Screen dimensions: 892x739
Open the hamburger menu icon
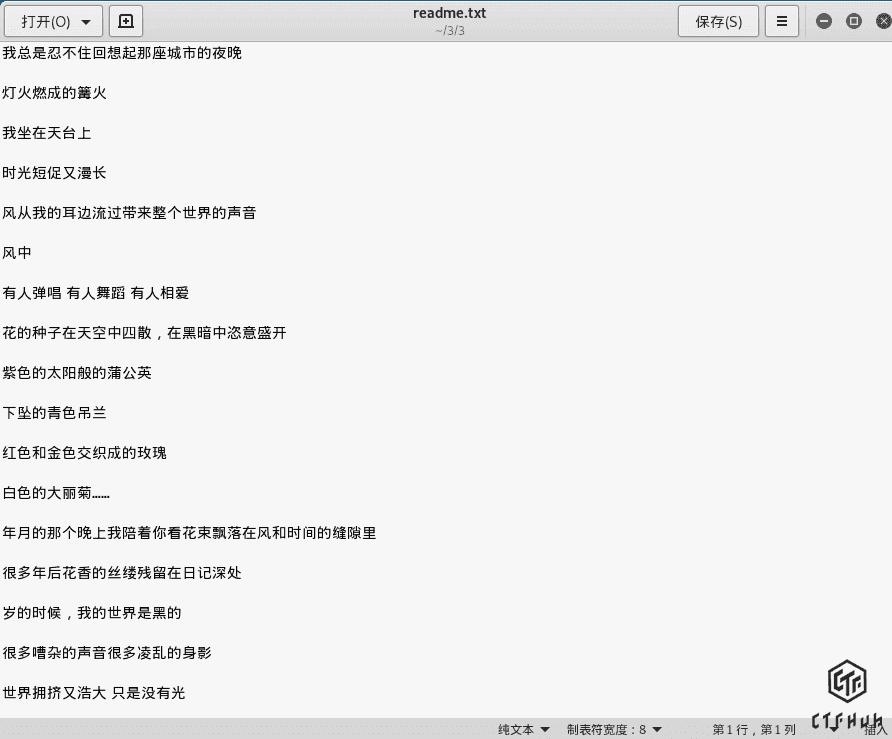tap(782, 21)
